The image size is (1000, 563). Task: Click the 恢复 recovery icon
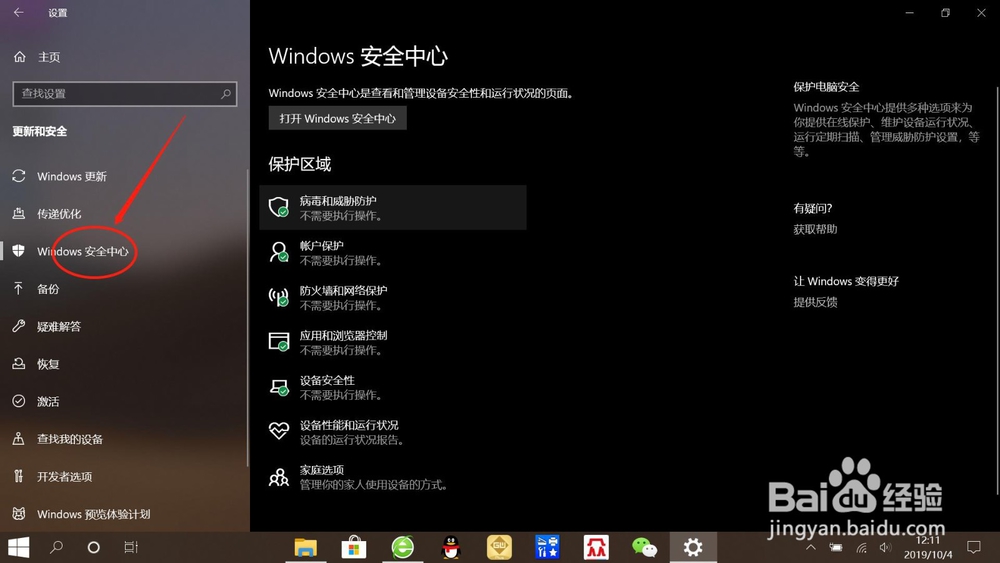point(19,363)
